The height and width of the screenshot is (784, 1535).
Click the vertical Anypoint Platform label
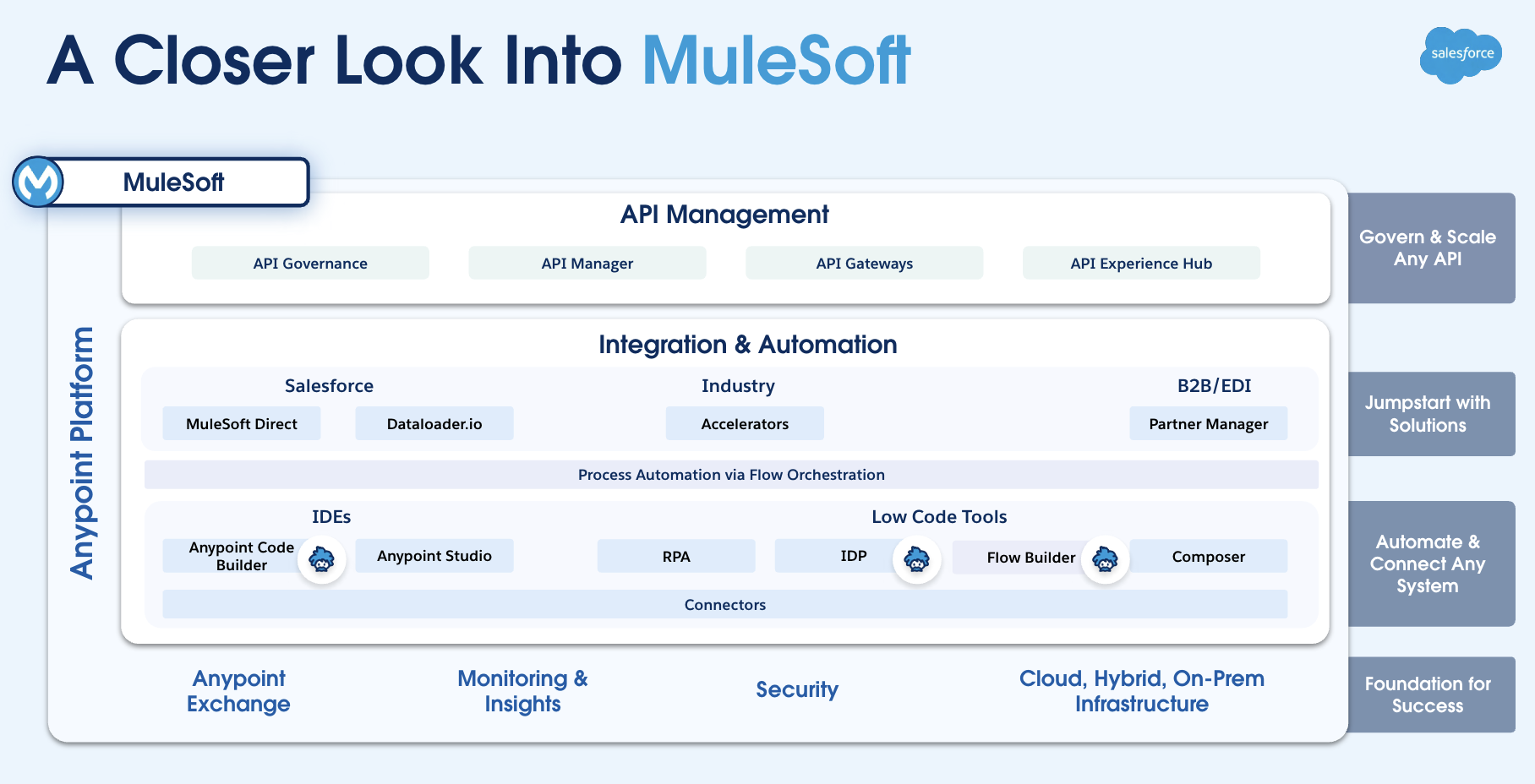coord(82,453)
